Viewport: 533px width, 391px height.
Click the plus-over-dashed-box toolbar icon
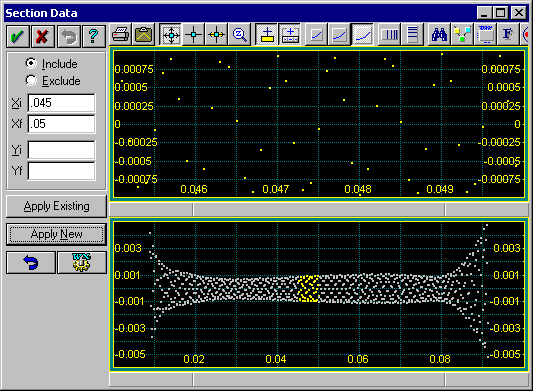click(x=290, y=34)
